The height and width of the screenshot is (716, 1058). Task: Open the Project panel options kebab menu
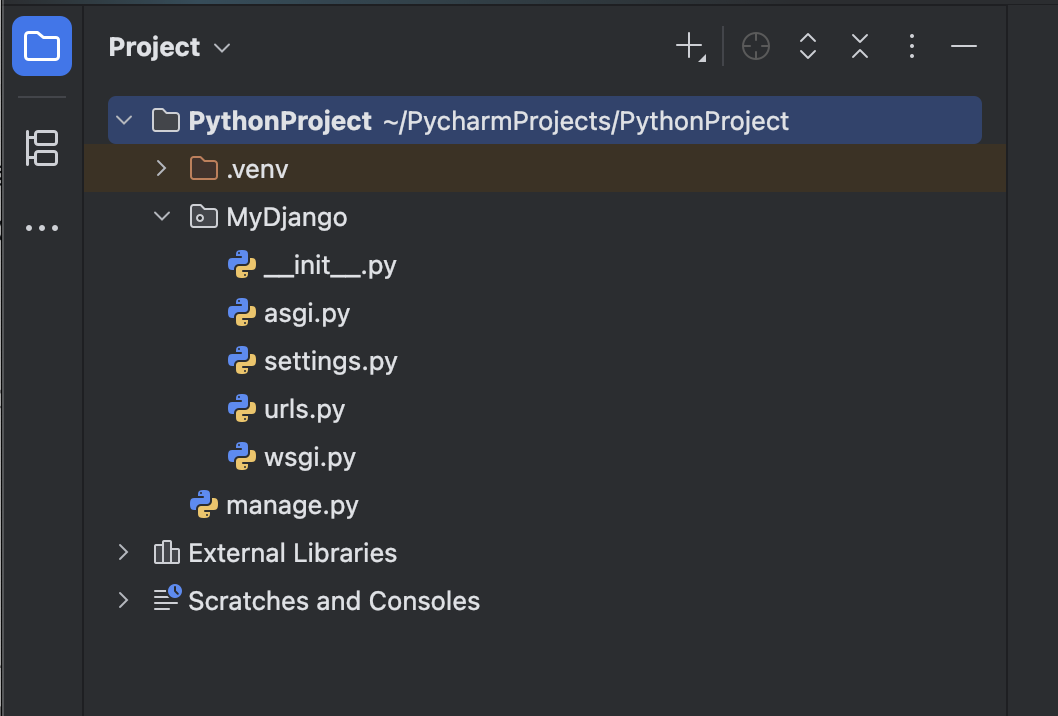tap(911, 46)
